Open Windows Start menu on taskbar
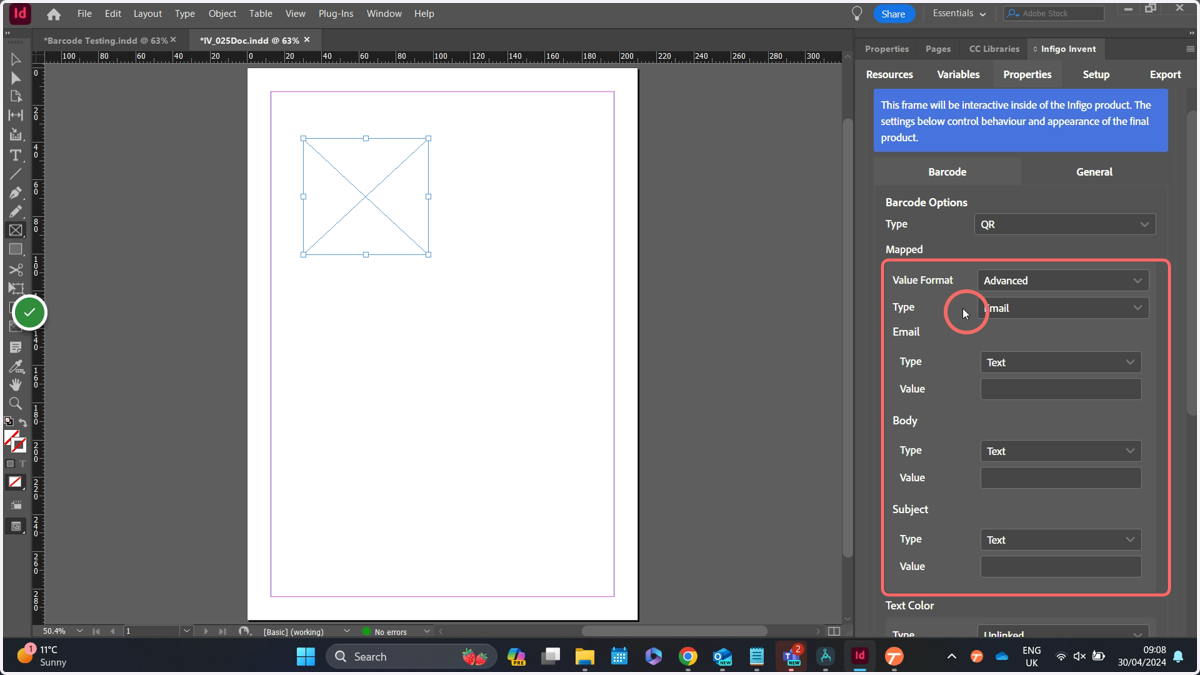 point(306,657)
